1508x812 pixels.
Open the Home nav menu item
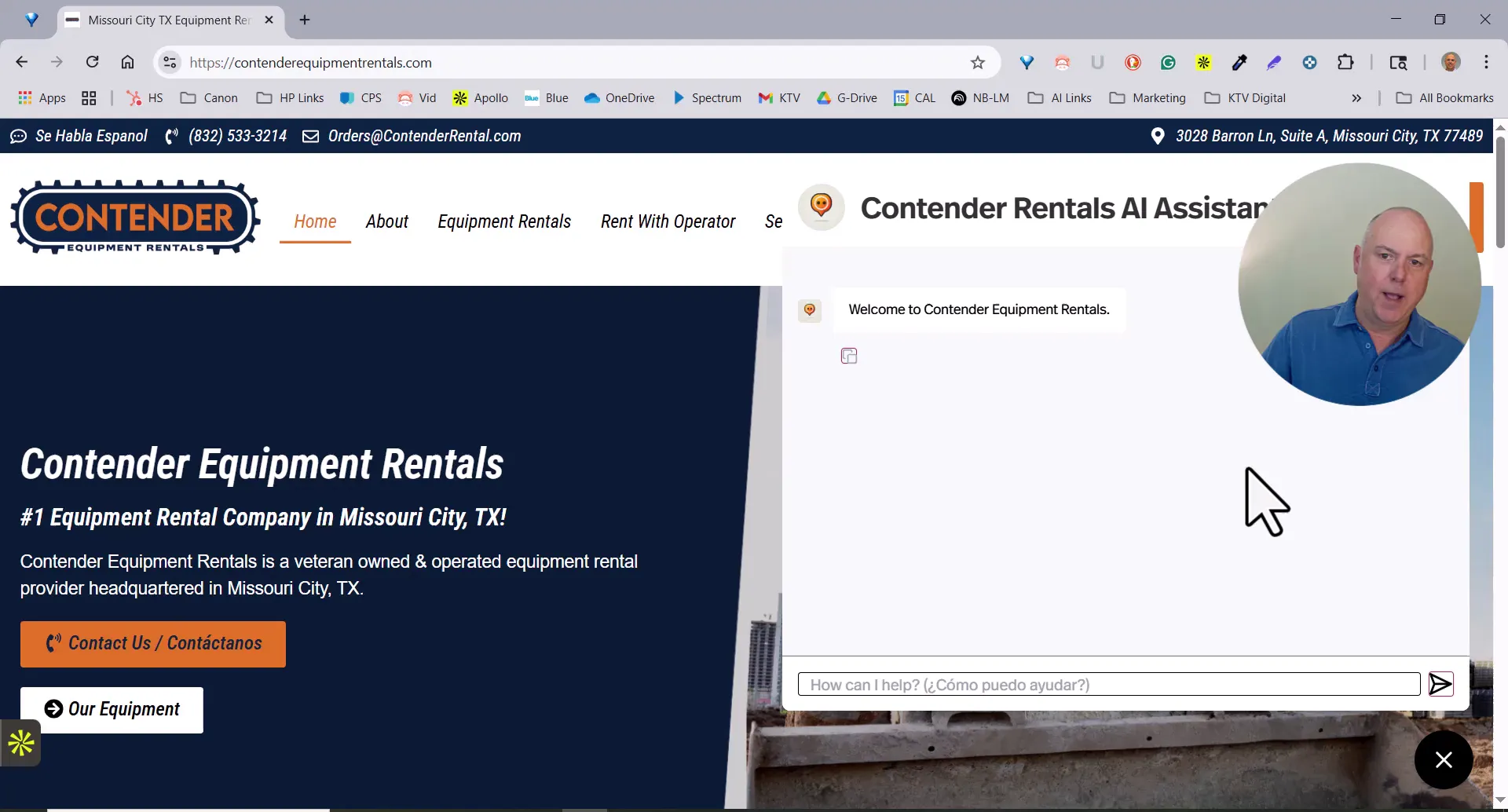click(315, 221)
